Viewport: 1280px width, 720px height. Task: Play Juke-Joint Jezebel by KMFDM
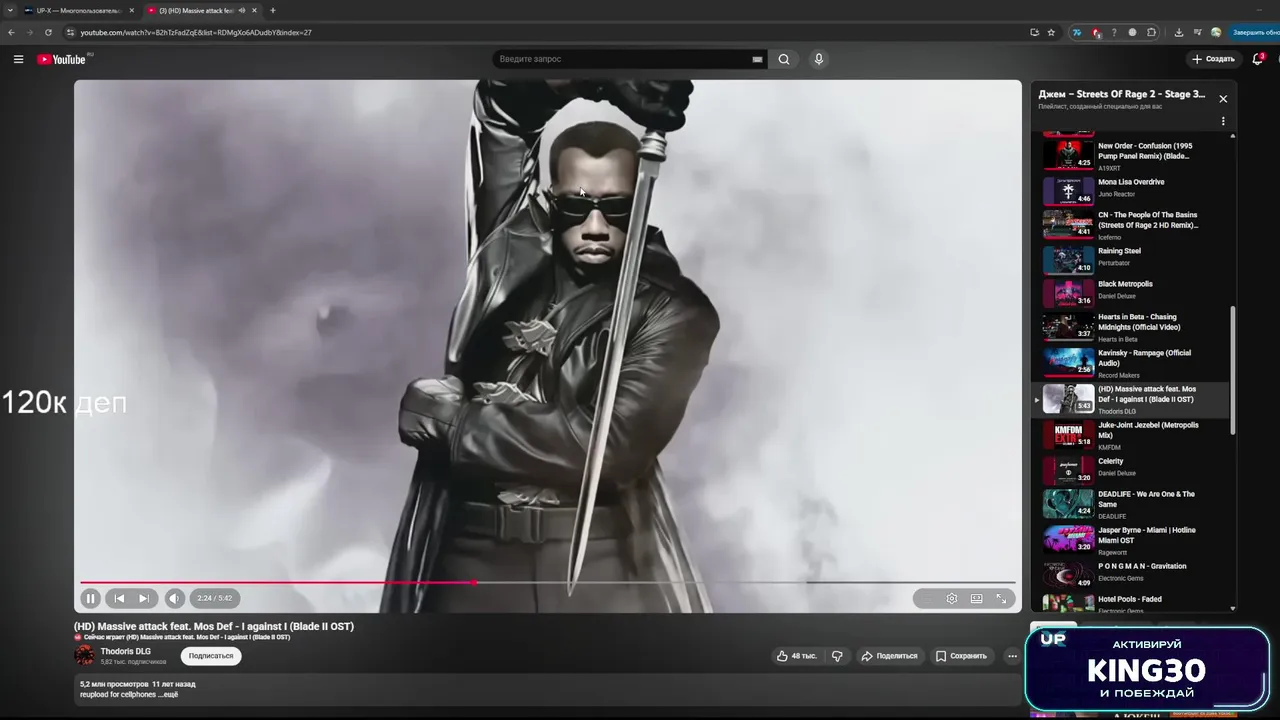[x=1132, y=435]
